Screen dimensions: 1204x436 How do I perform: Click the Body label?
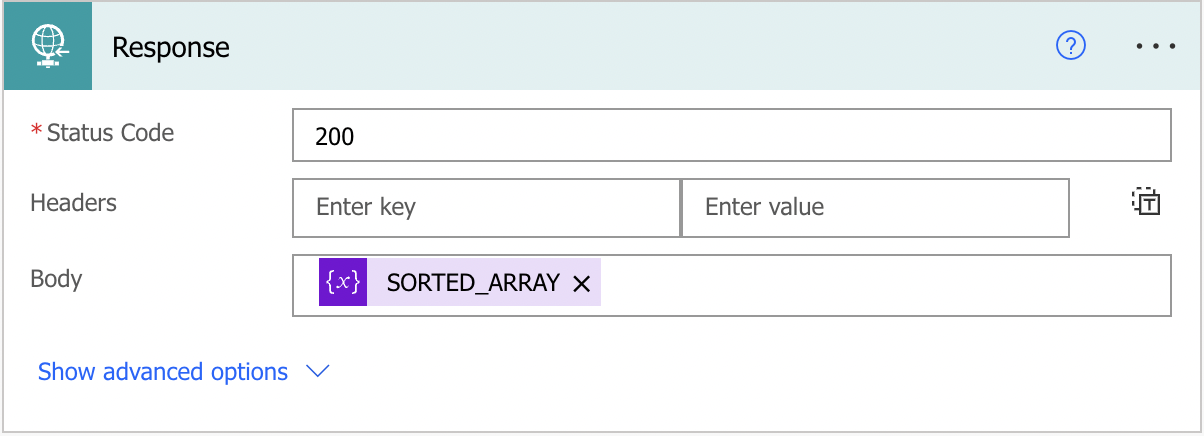56,279
